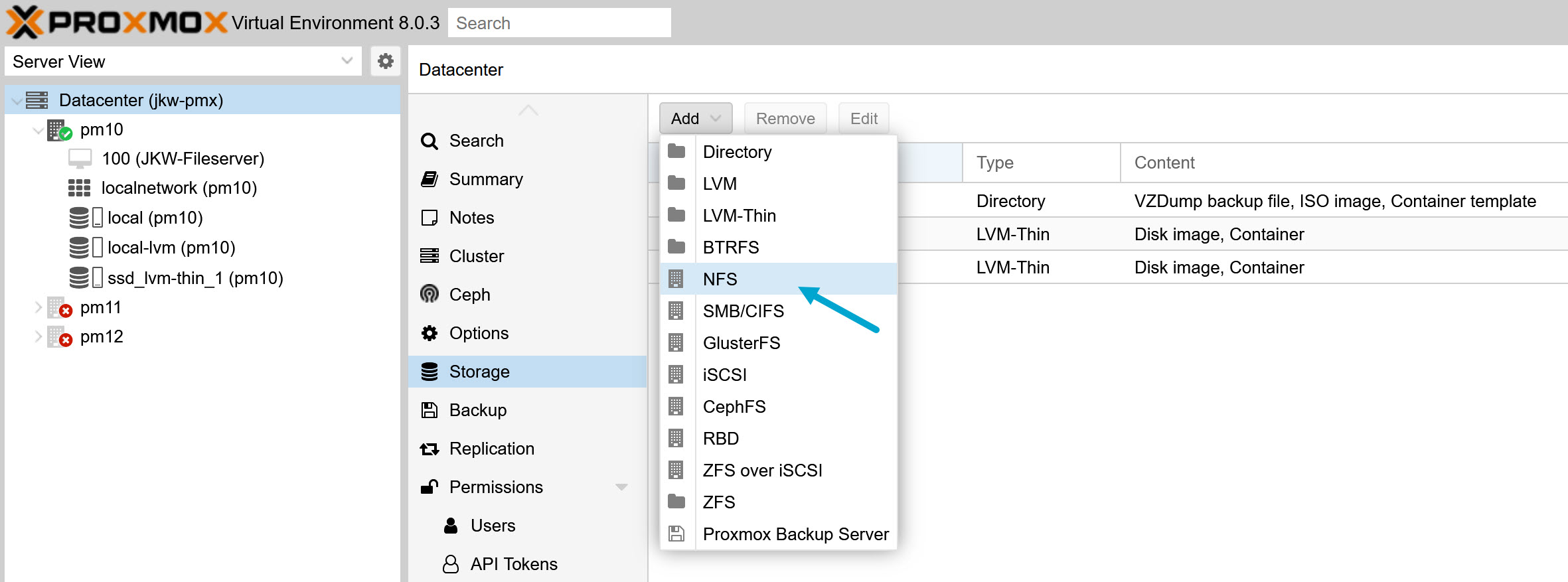Screen dimensions: 1568x582
Task: Click the Proxmox logo in the header
Action: coord(116,23)
